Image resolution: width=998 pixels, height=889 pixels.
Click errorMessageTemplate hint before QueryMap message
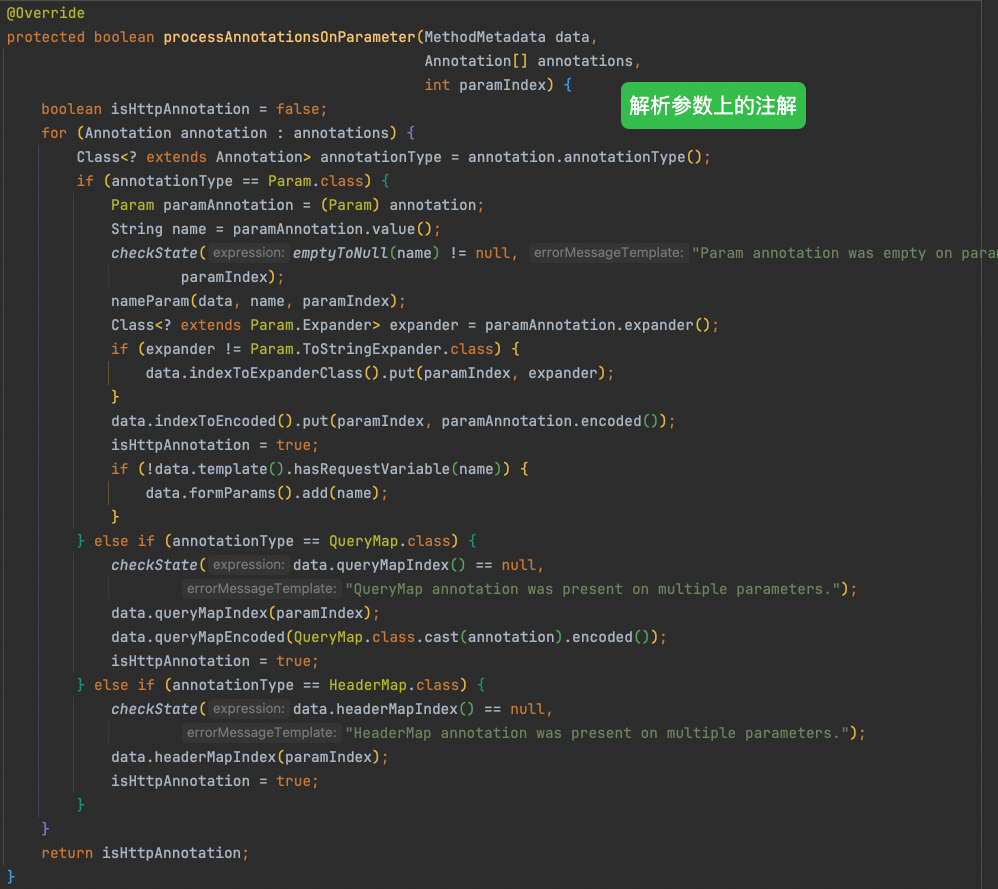click(x=262, y=589)
